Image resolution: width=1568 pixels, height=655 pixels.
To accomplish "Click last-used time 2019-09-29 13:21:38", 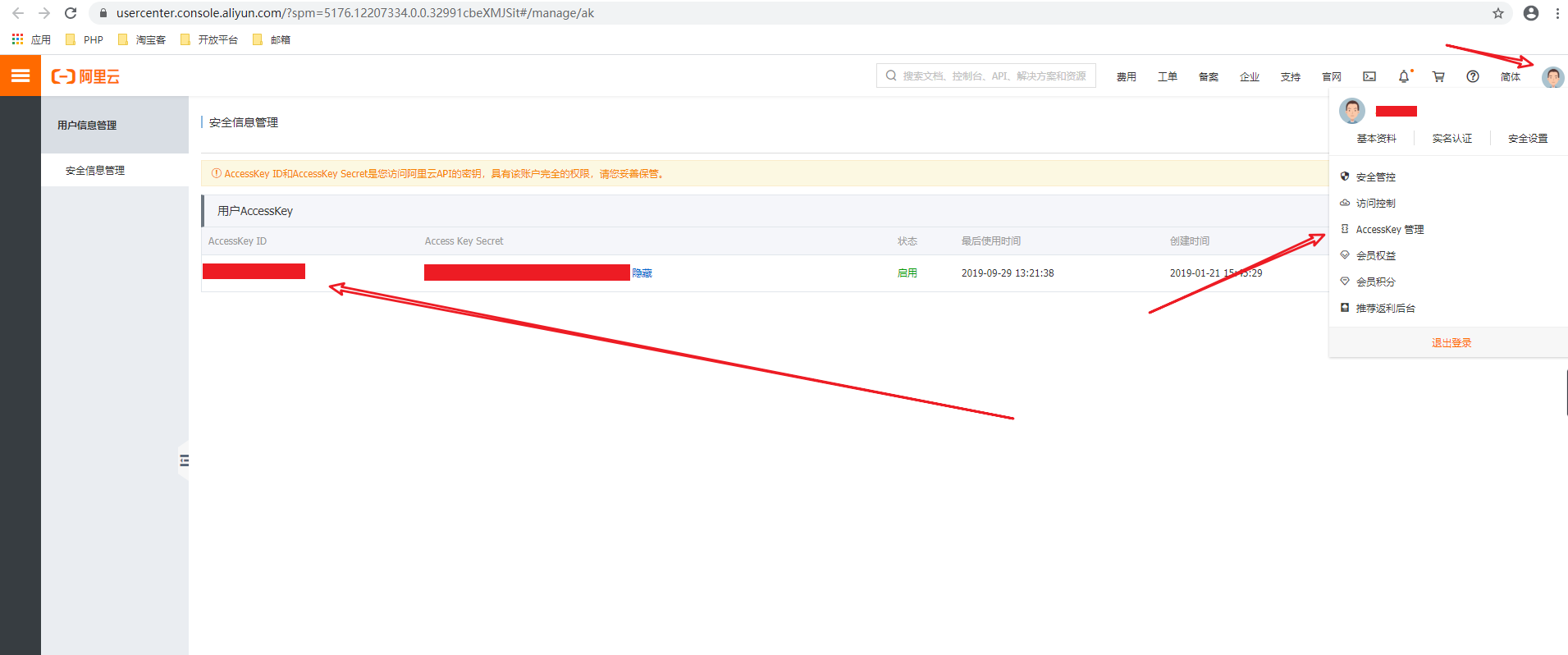I will click(1008, 273).
